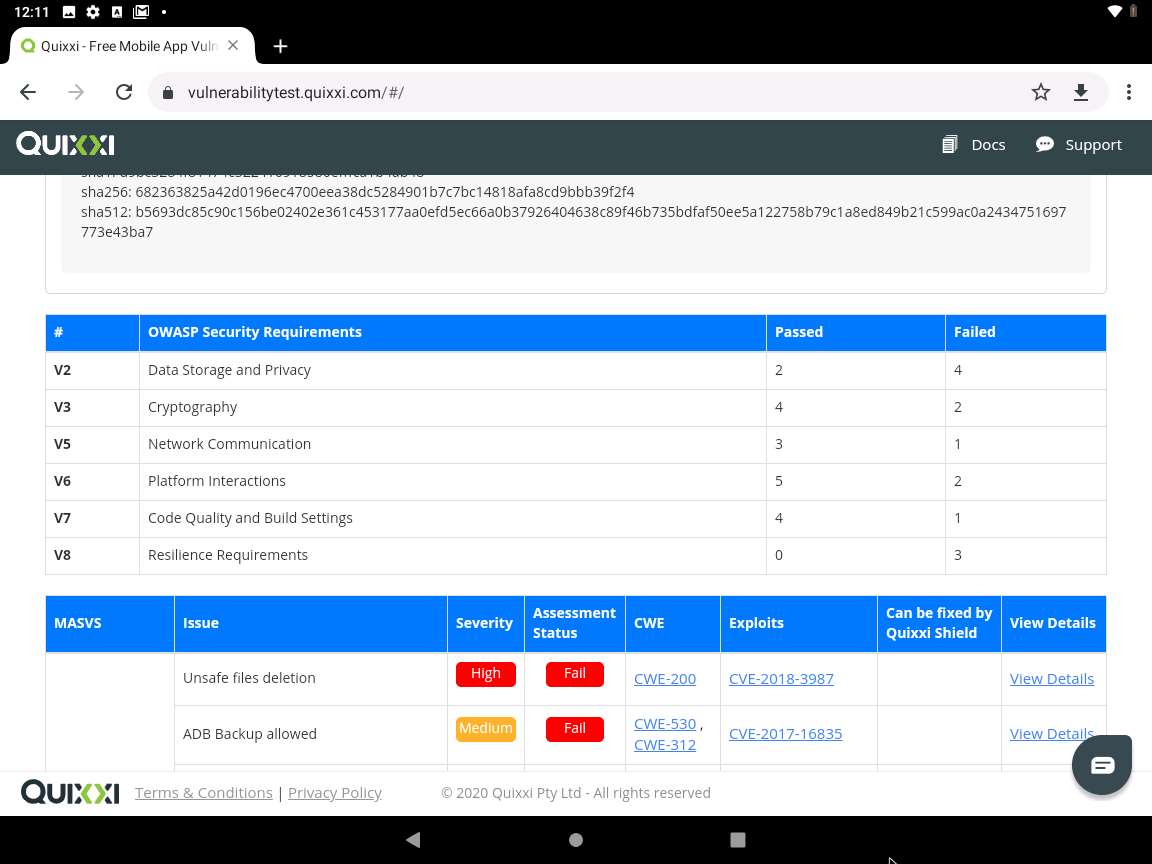Click the Quixxi logo in the footer
The width and height of the screenshot is (1152, 864).
pos(69,792)
